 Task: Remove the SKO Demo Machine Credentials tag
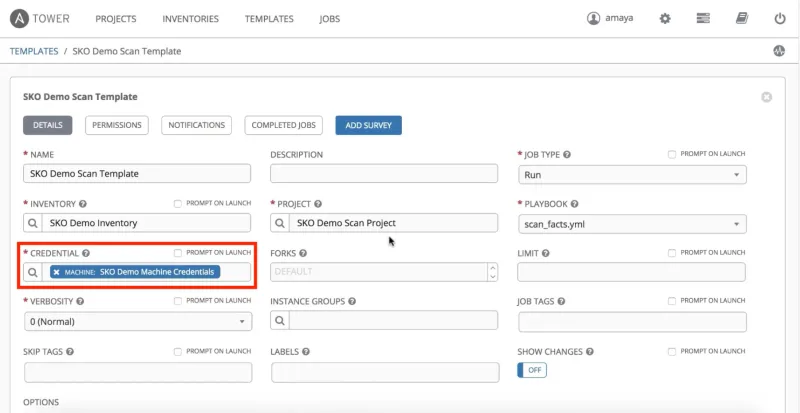tap(56, 272)
